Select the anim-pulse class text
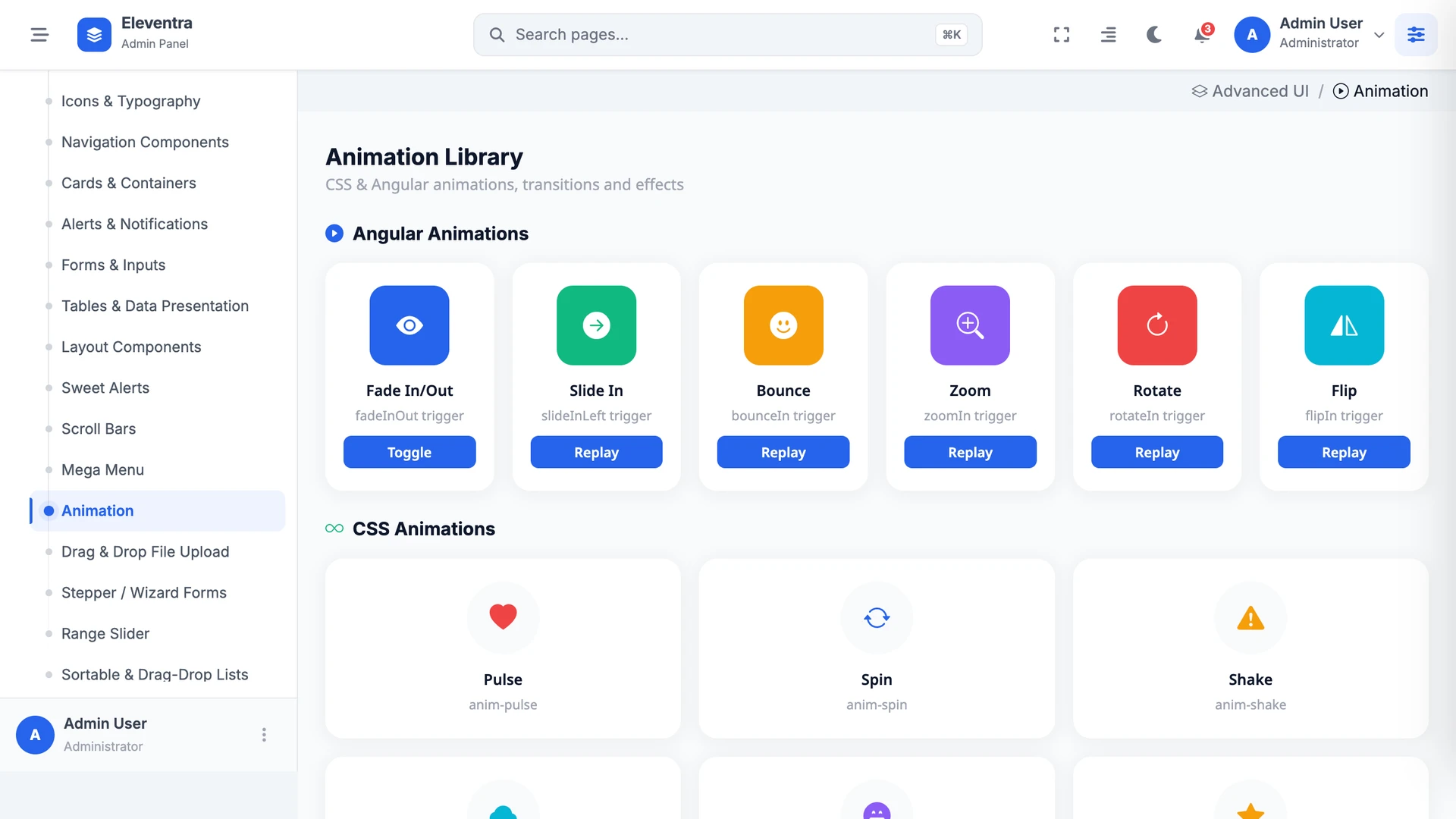This screenshot has width=1456, height=819. [x=503, y=704]
